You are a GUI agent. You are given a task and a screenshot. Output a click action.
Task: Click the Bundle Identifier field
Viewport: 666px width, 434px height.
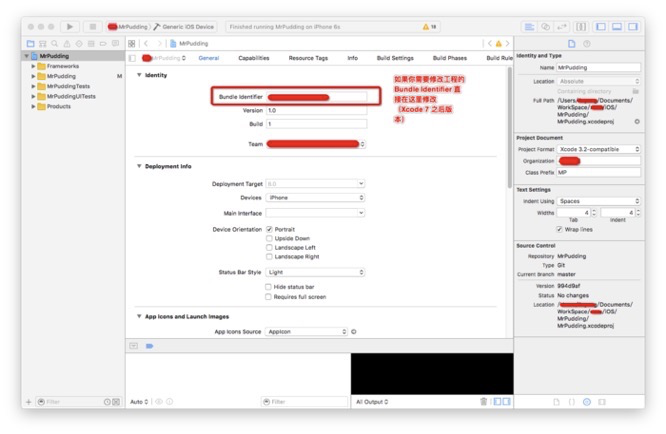coord(316,97)
